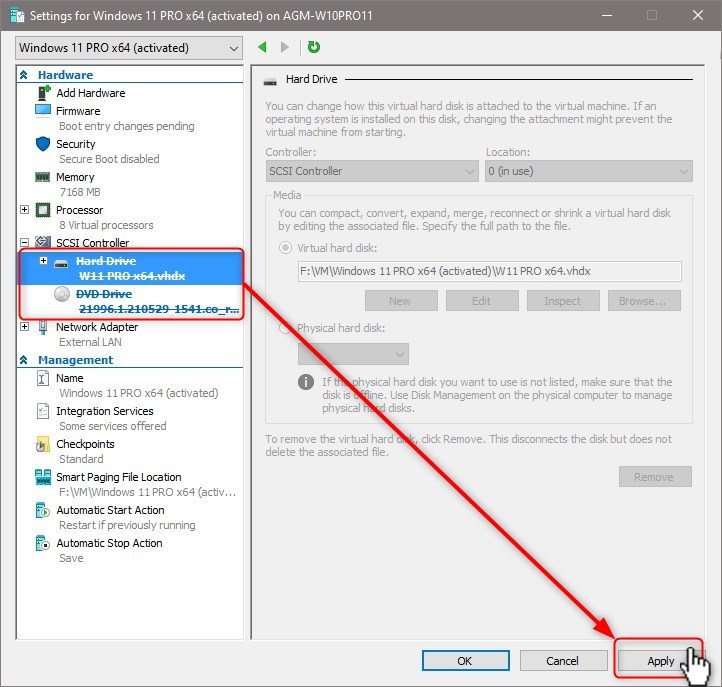Image resolution: width=722 pixels, height=687 pixels.
Task: Click the SCSI Controller icon
Action: (x=43, y=242)
